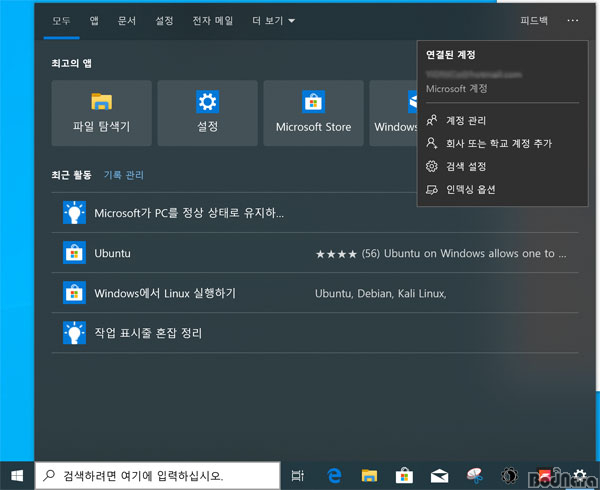Click the 인덱싱 옵션 icon
The image size is (600, 490).
(x=432, y=189)
